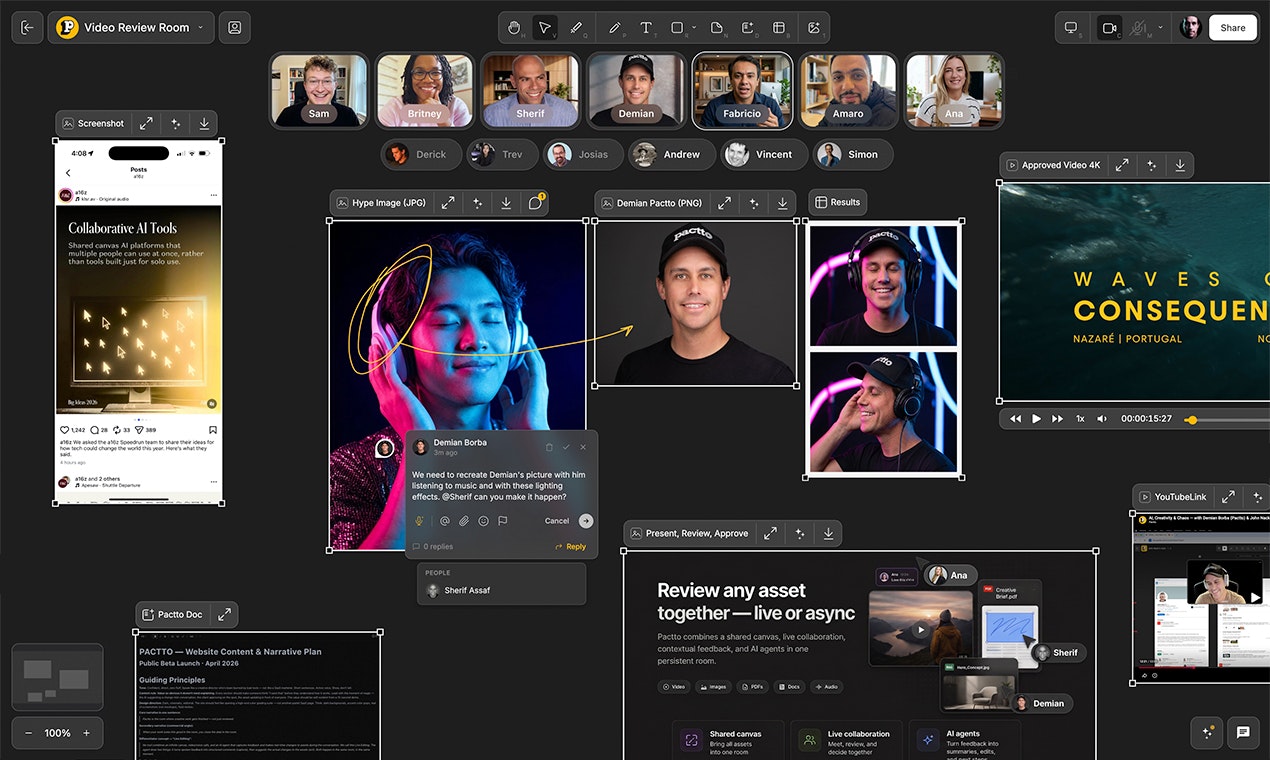1270x760 pixels.
Task: Mute the Approved Video volume
Action: point(1102,418)
